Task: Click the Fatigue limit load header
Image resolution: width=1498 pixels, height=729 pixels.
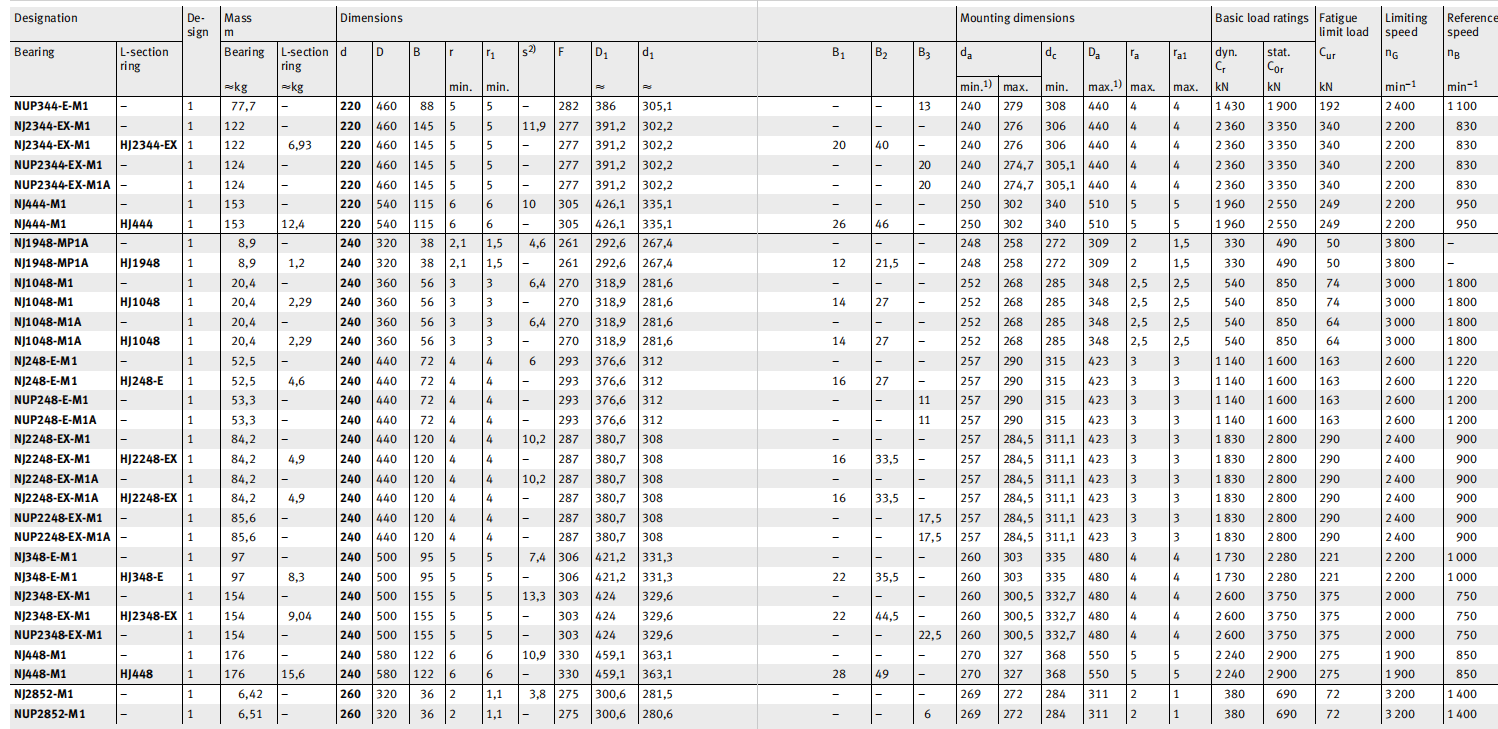Action: (1343, 25)
